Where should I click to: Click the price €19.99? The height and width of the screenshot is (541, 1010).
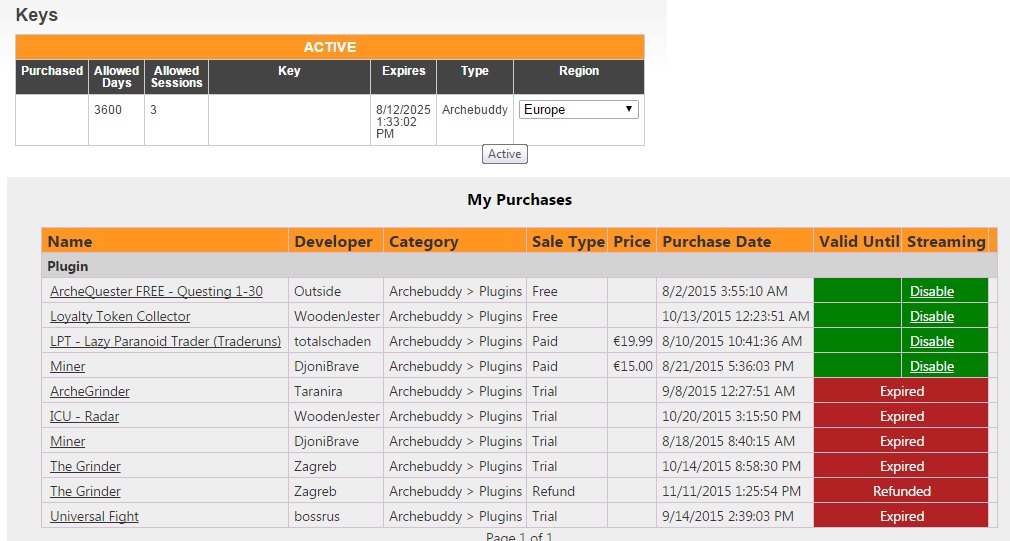[633, 341]
